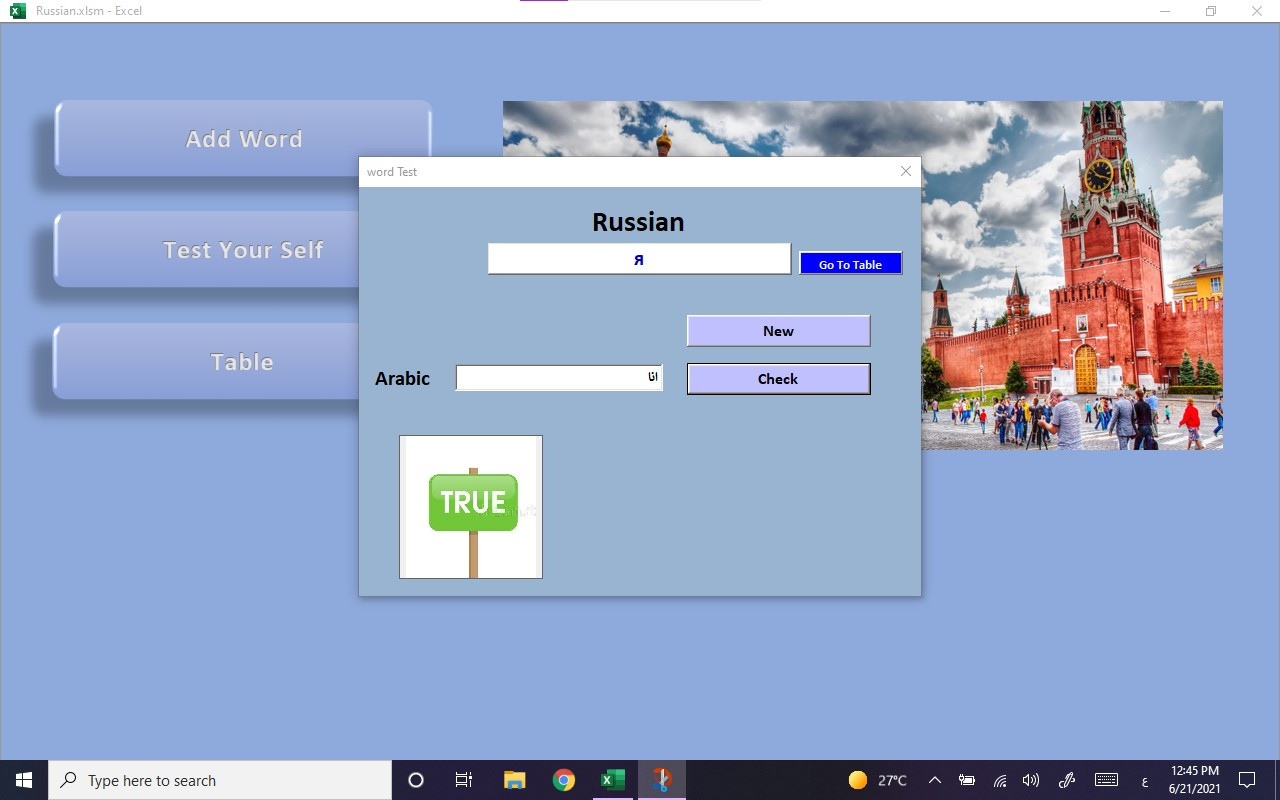This screenshot has width=1280, height=800.
Task: Open Task View on the taskbar
Action: (x=464, y=780)
